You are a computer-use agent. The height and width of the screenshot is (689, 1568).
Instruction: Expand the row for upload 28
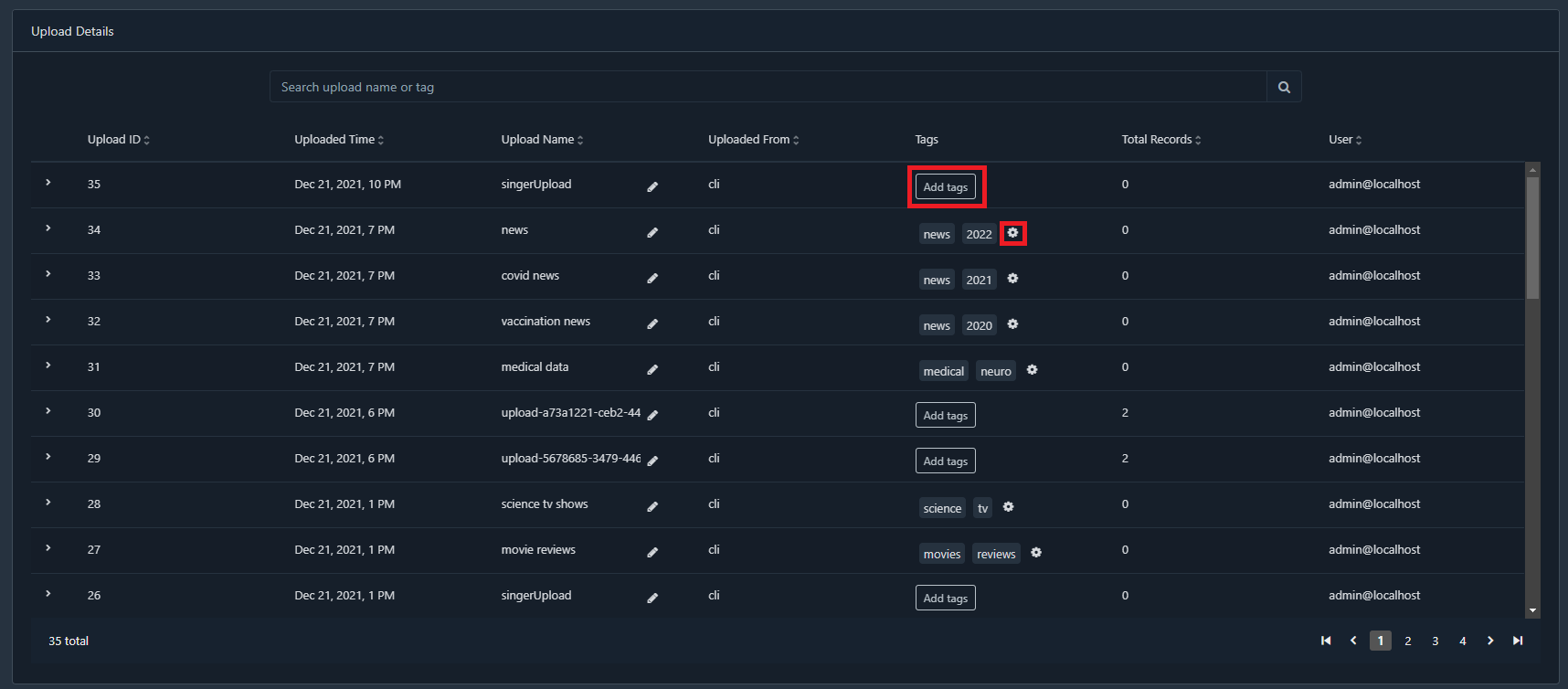point(48,503)
